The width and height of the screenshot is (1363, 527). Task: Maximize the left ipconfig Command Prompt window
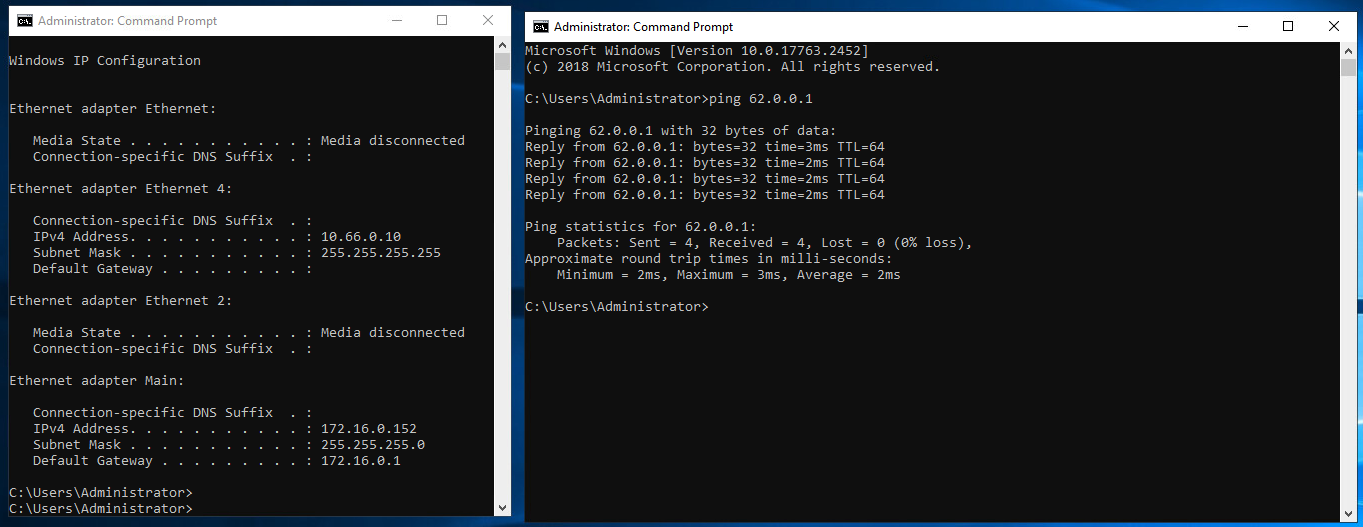pos(442,20)
